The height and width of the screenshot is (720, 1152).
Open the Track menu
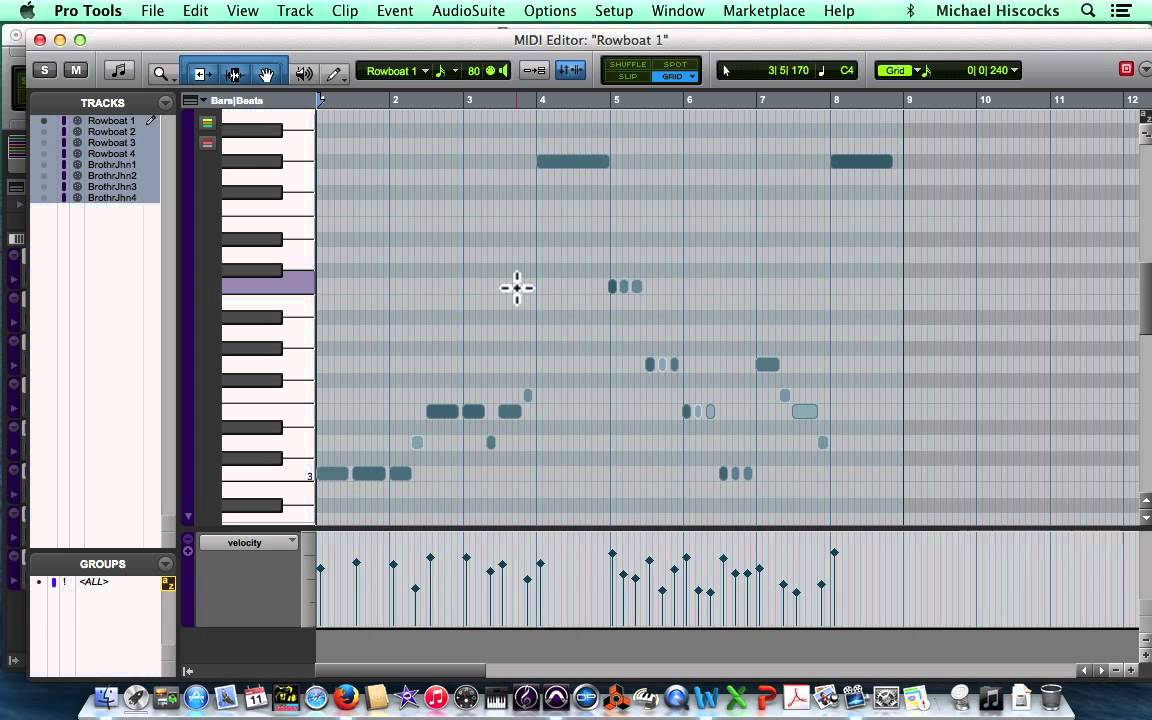[295, 11]
